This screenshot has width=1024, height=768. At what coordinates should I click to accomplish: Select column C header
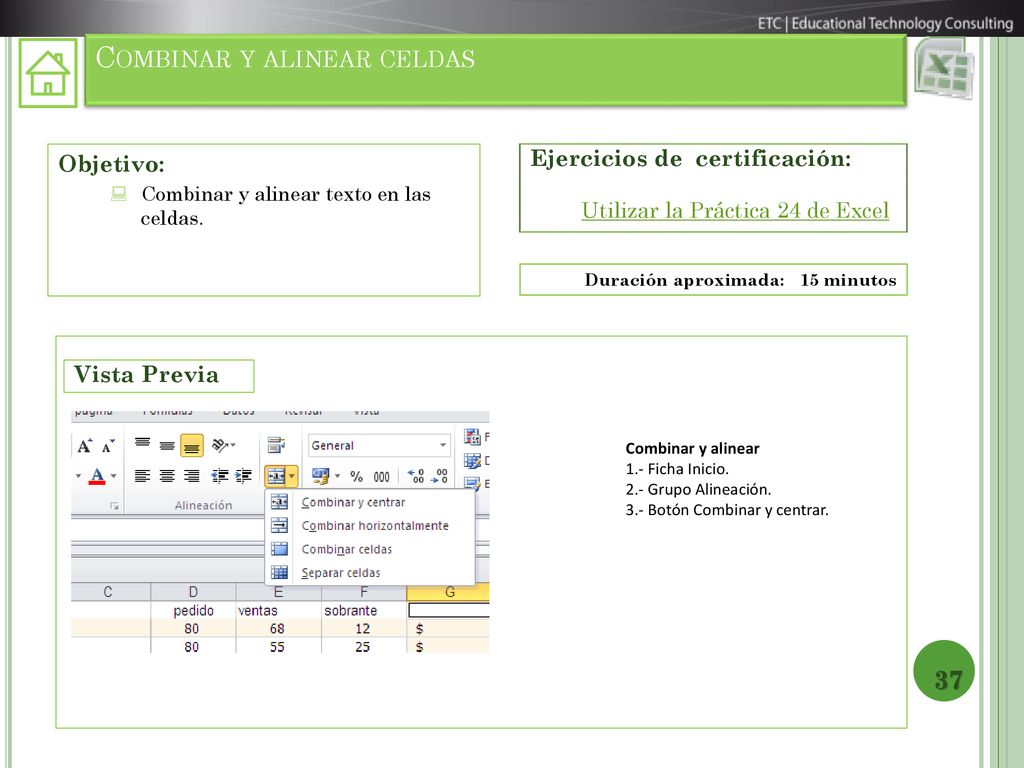(x=110, y=592)
